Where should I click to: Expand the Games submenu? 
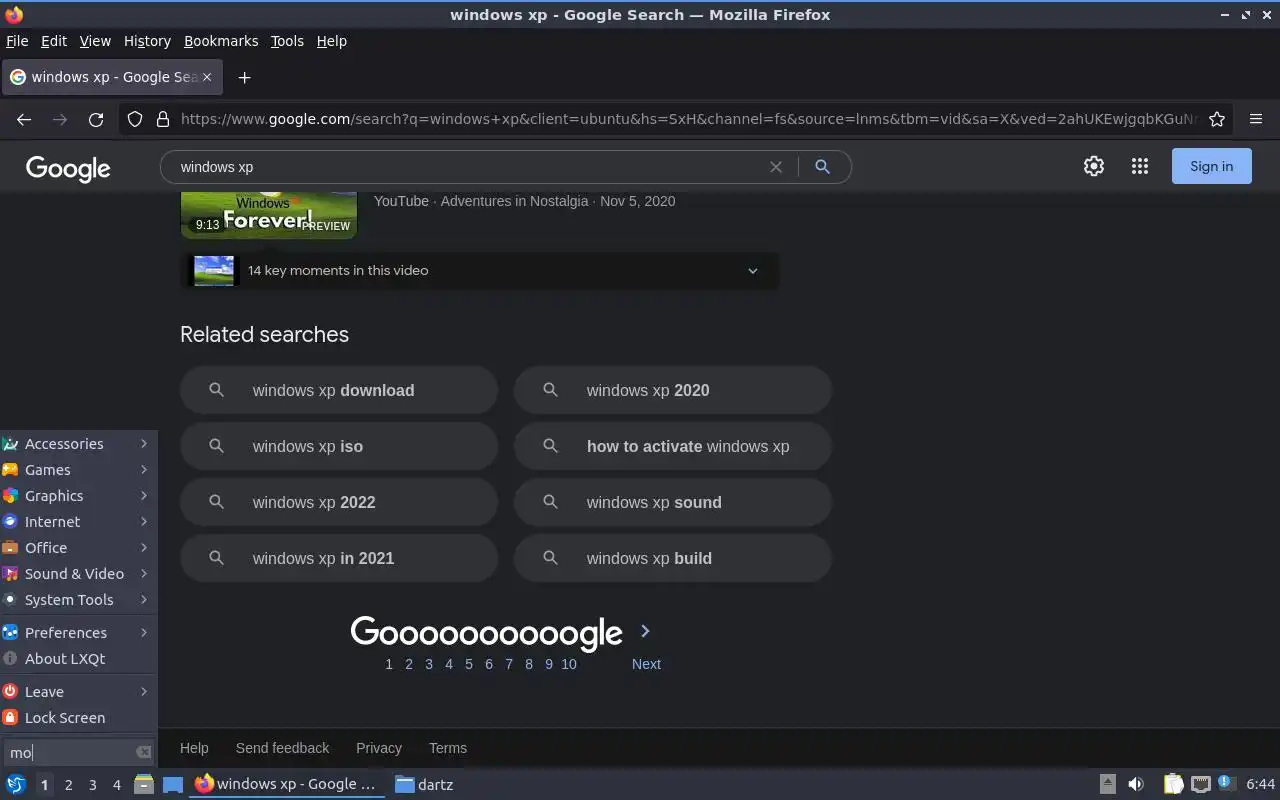(79, 470)
